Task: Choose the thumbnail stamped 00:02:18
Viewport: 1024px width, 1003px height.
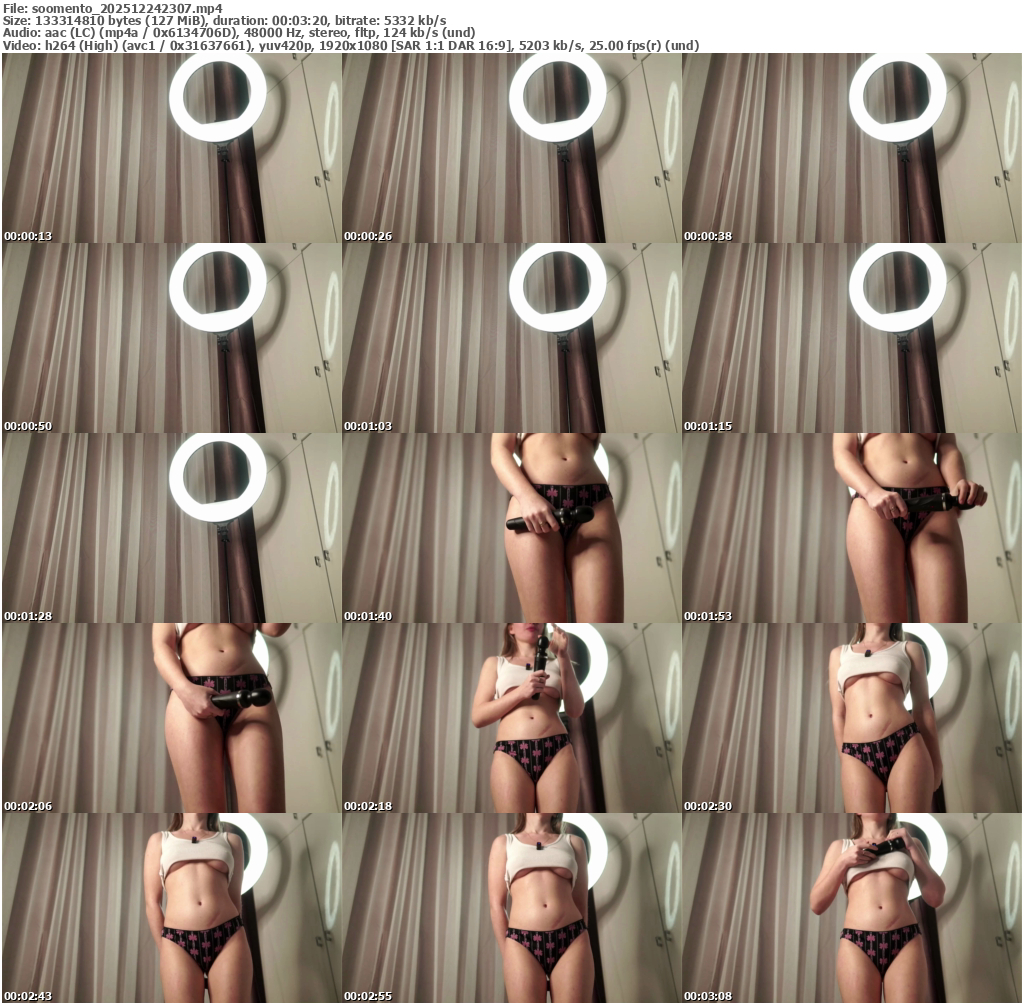Action: (x=511, y=718)
